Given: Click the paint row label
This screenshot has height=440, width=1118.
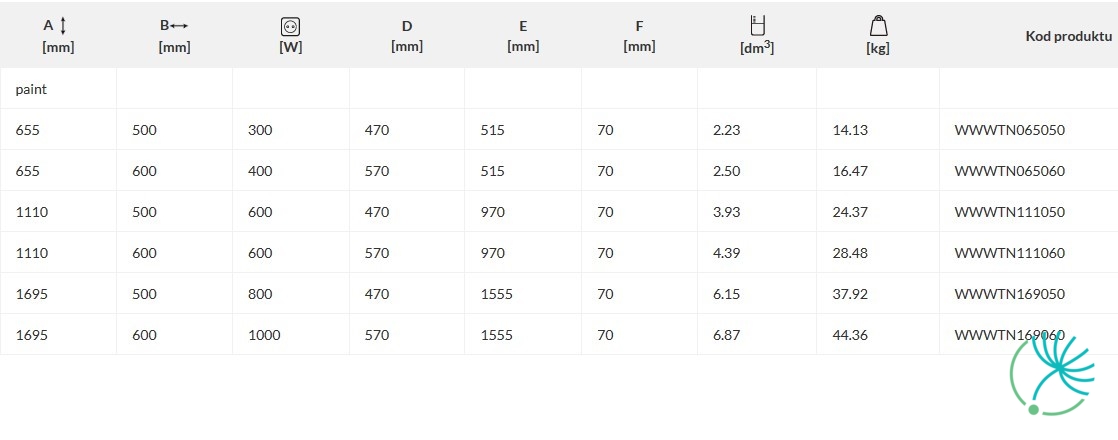Looking at the screenshot, I should (31, 90).
